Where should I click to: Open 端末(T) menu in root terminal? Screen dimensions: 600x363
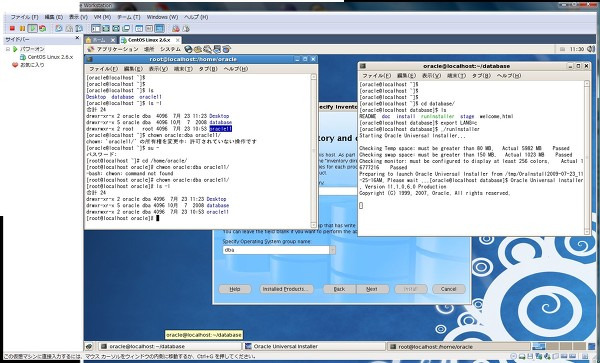coord(183,69)
